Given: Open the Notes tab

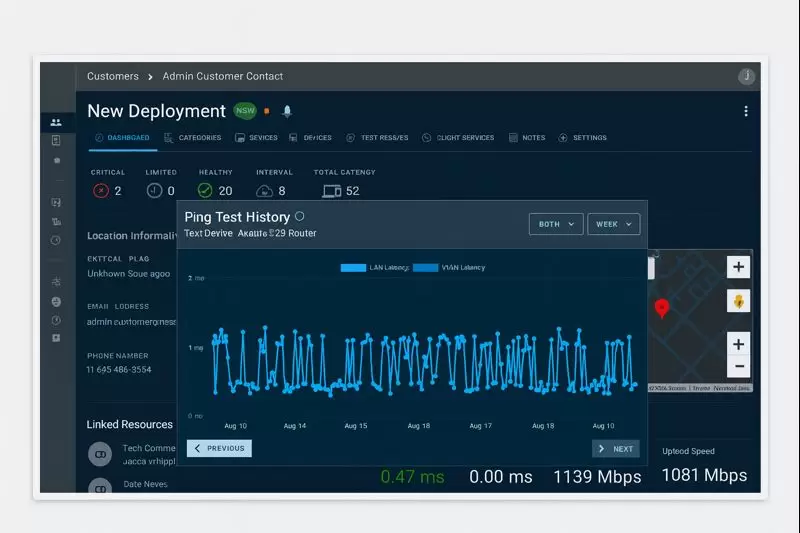Looking at the screenshot, I should 527,138.
